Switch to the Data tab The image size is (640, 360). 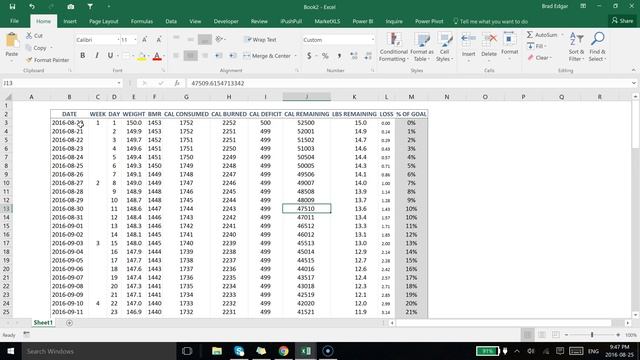[x=171, y=21]
